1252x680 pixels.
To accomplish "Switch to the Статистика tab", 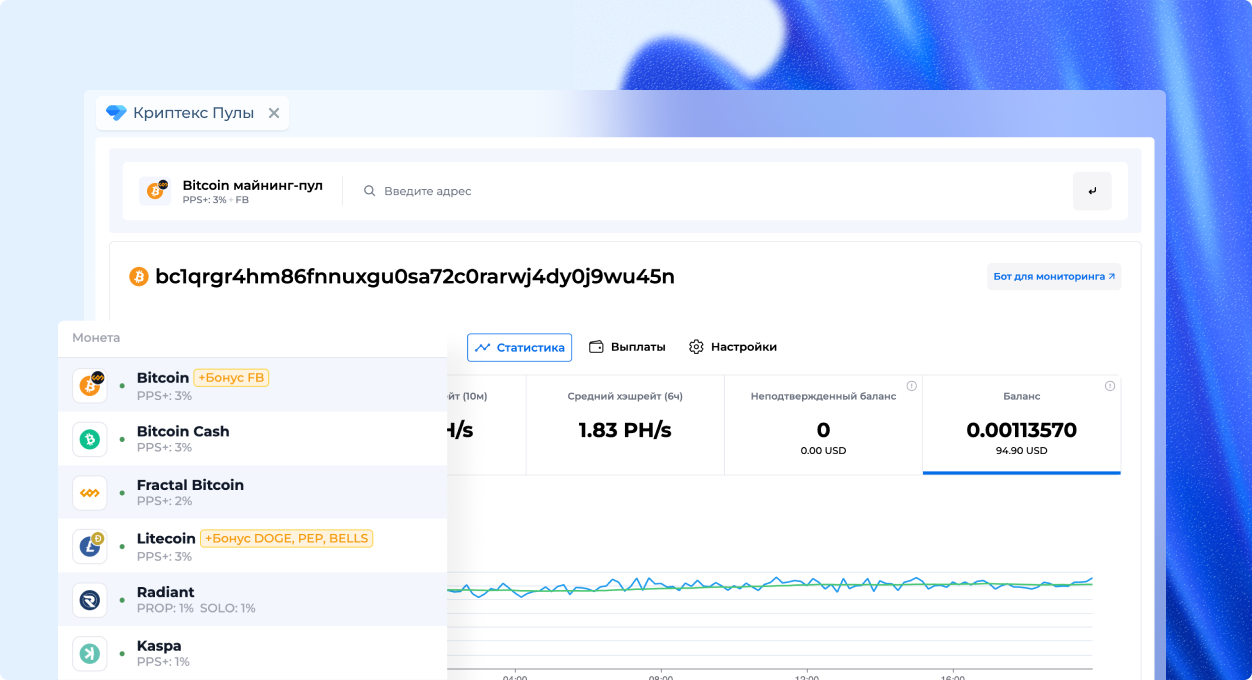I will [519, 347].
